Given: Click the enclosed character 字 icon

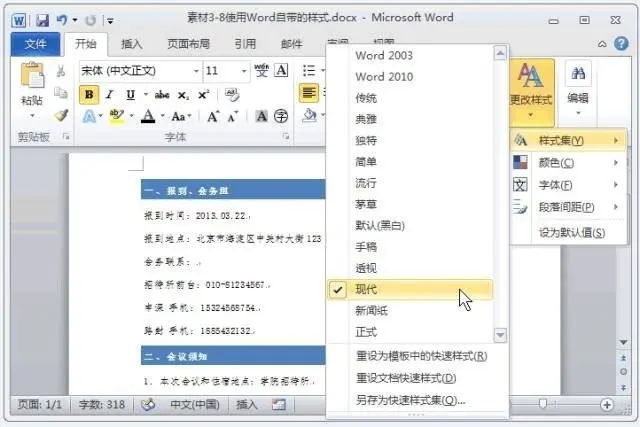Looking at the screenshot, I should click(x=281, y=116).
